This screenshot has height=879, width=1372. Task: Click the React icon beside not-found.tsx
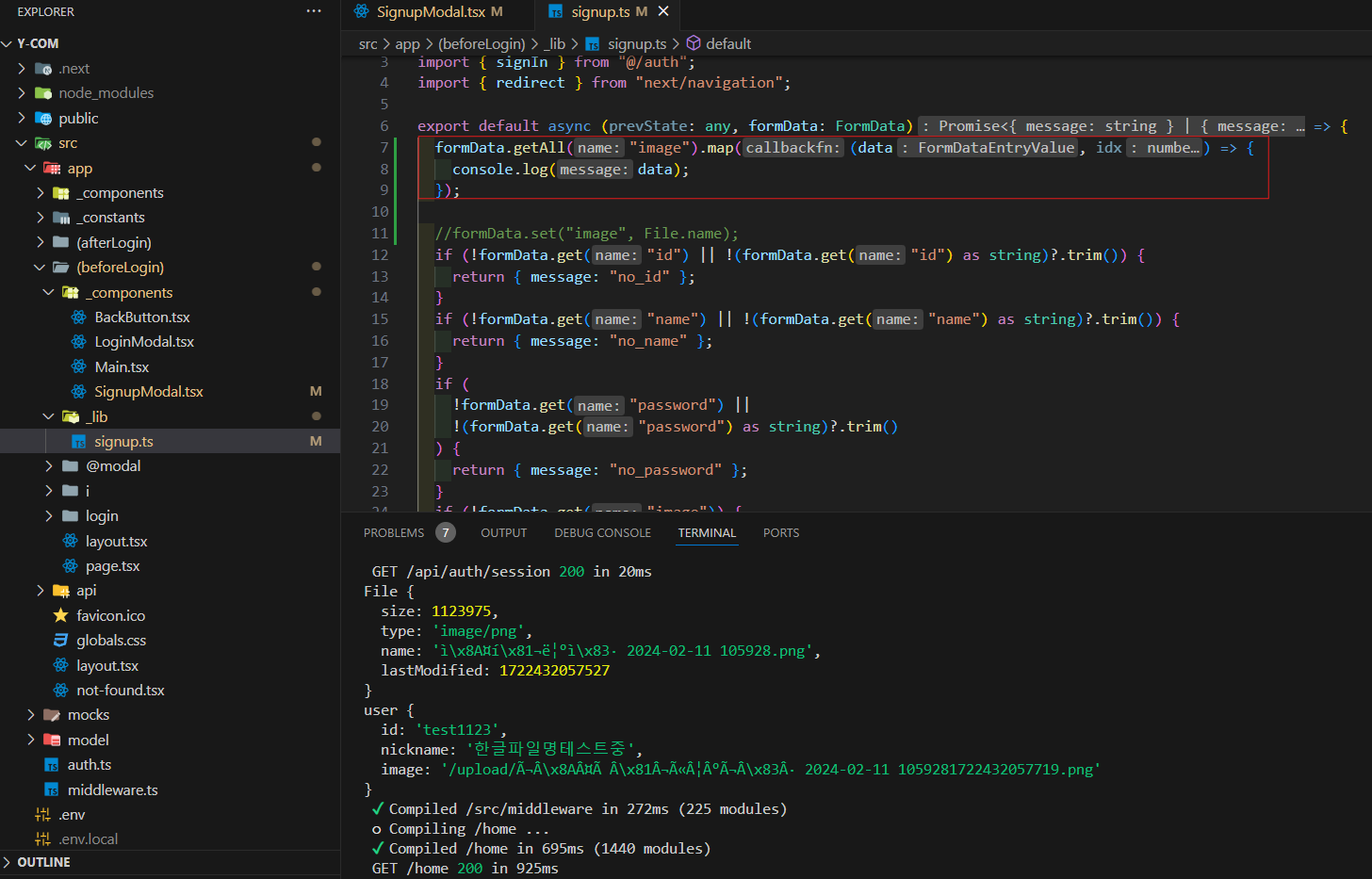[61, 690]
